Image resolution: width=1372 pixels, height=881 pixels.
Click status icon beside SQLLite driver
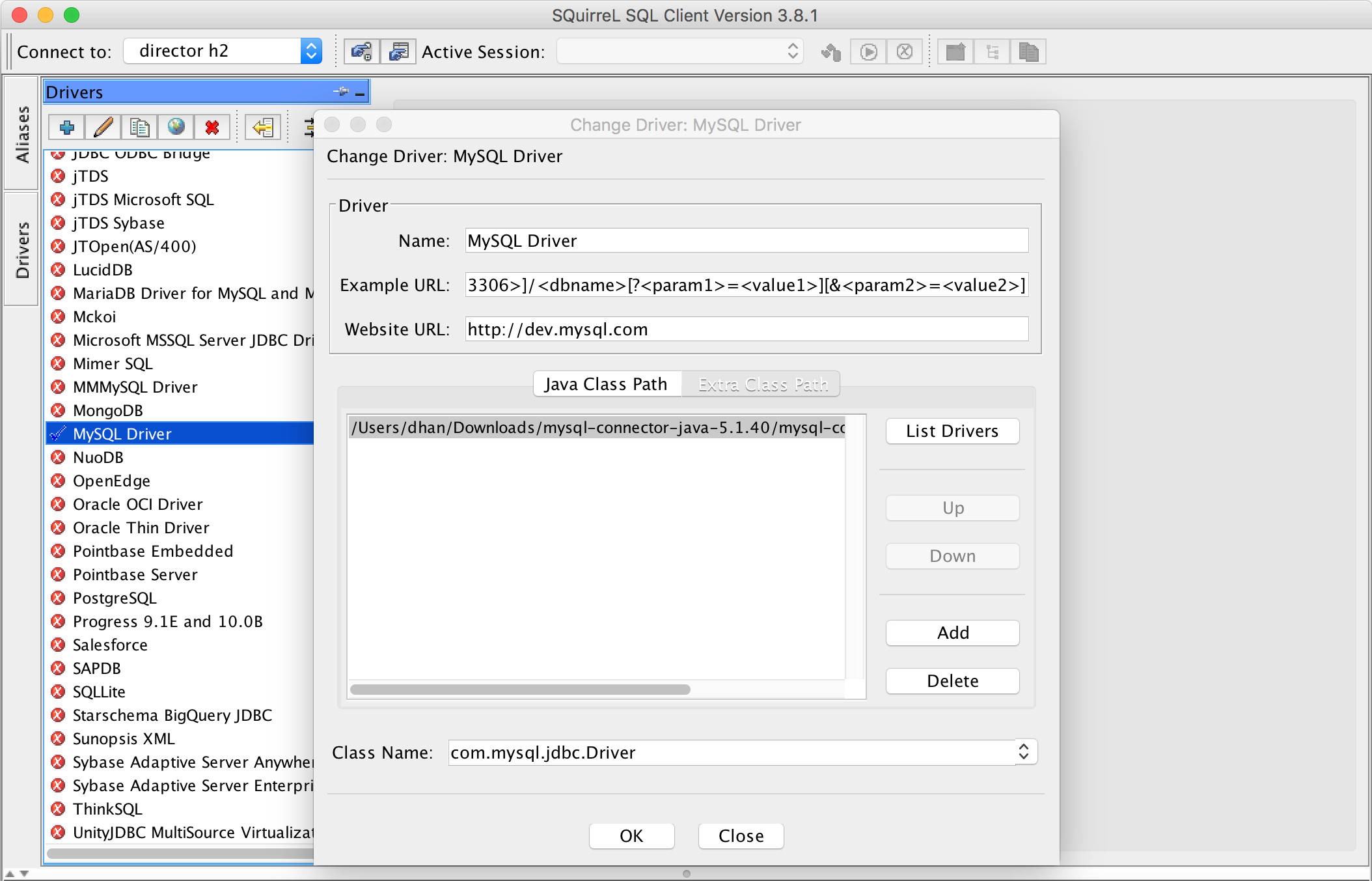58,692
